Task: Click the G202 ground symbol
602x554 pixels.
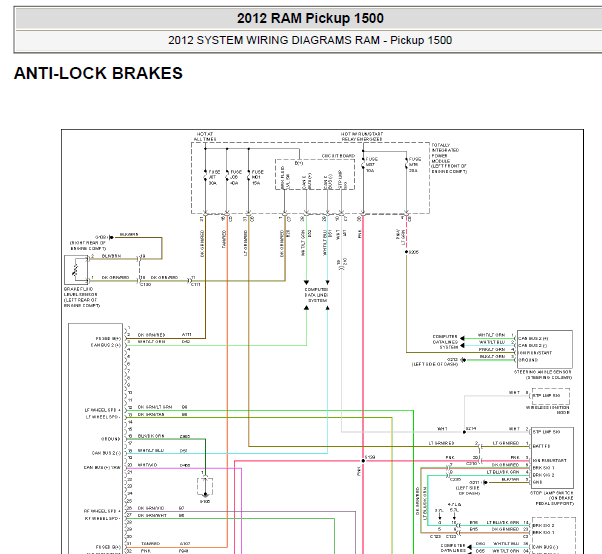Action: [463, 360]
